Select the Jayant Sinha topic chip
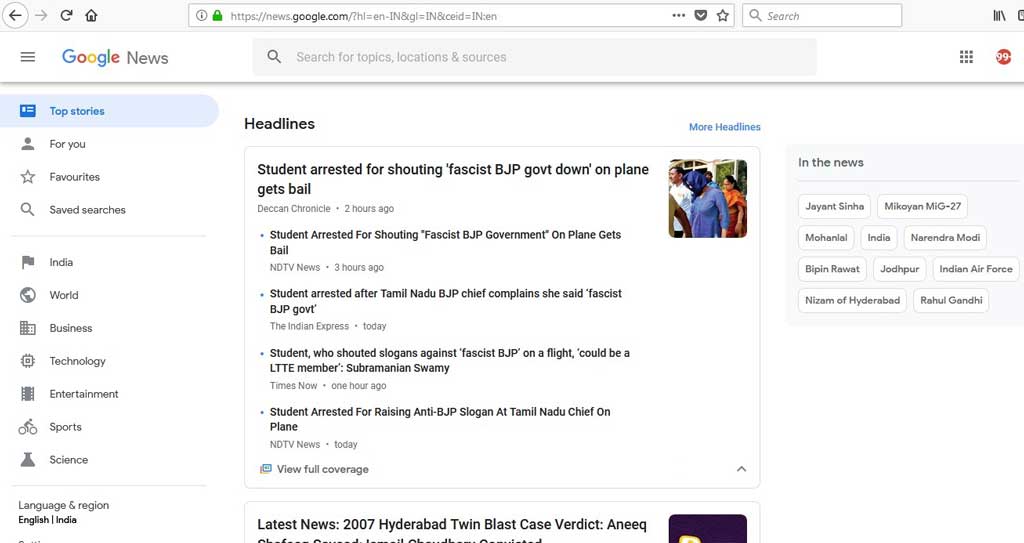Viewport: 1024px width, 543px height. pyautogui.click(x=834, y=206)
